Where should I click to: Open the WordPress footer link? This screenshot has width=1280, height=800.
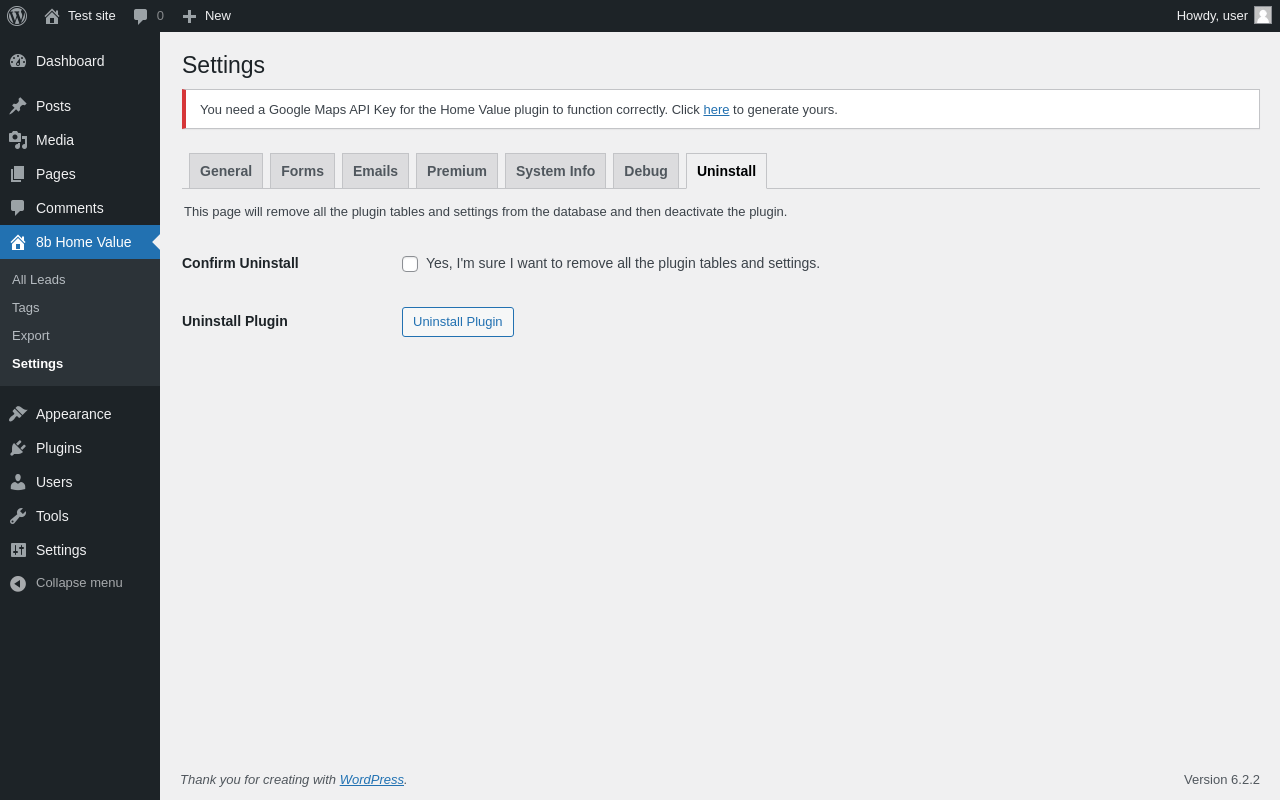[x=372, y=780]
